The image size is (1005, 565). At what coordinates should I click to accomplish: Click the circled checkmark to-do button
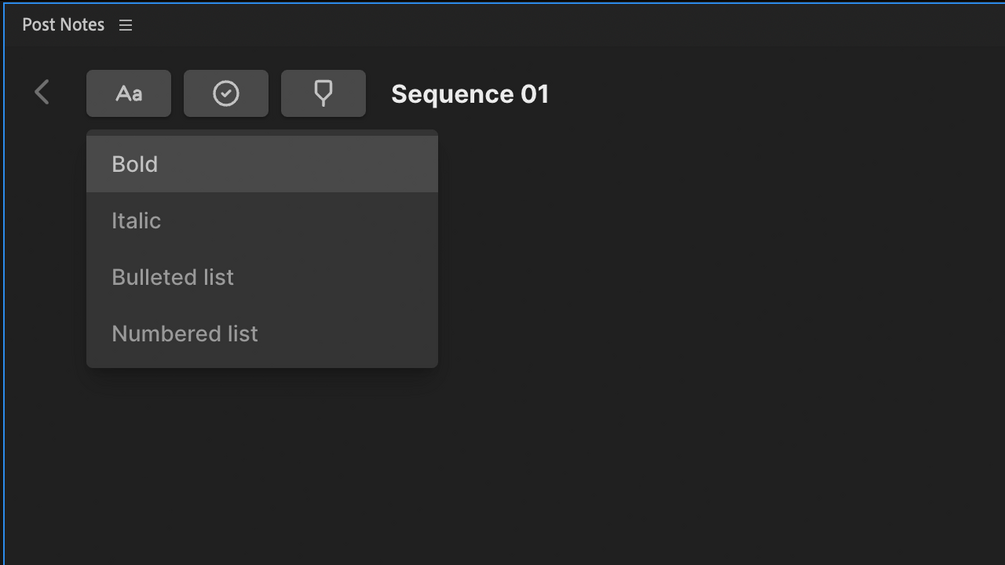tap(226, 94)
